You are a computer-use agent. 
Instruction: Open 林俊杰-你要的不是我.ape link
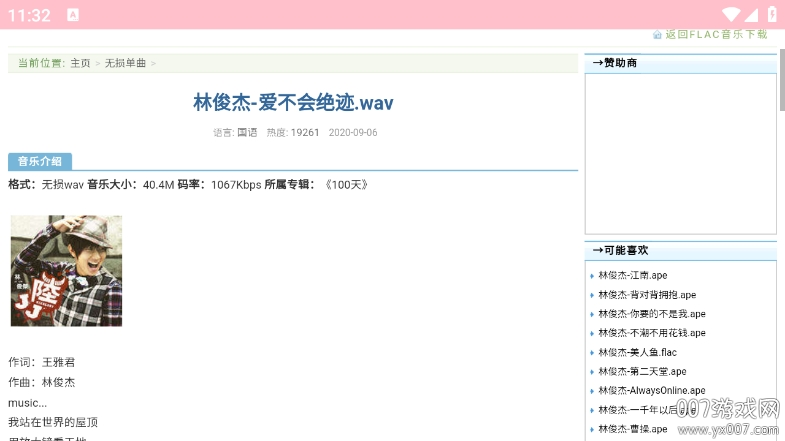click(x=652, y=314)
